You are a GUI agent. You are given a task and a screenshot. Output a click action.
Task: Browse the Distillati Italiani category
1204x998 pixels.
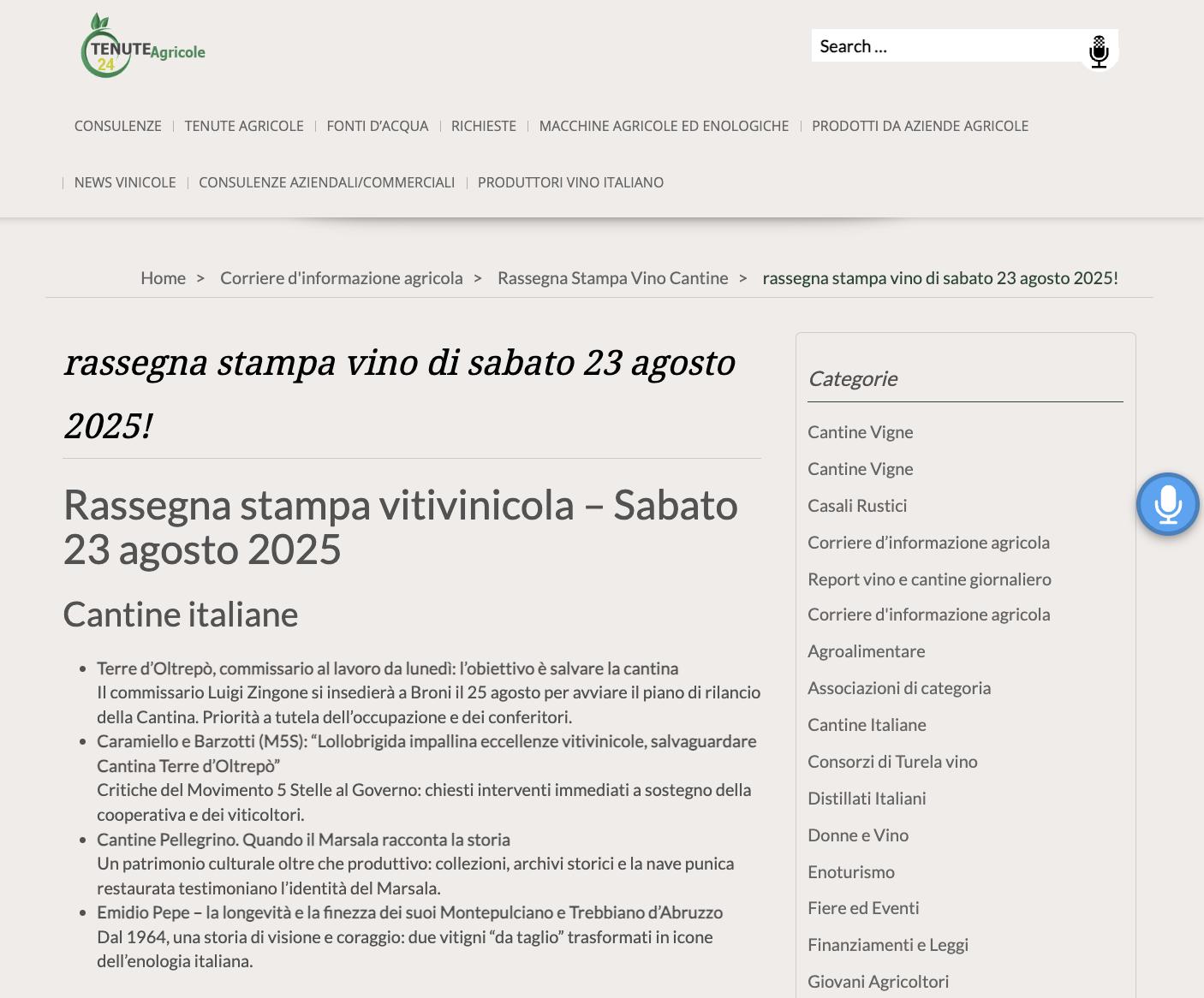point(867,799)
